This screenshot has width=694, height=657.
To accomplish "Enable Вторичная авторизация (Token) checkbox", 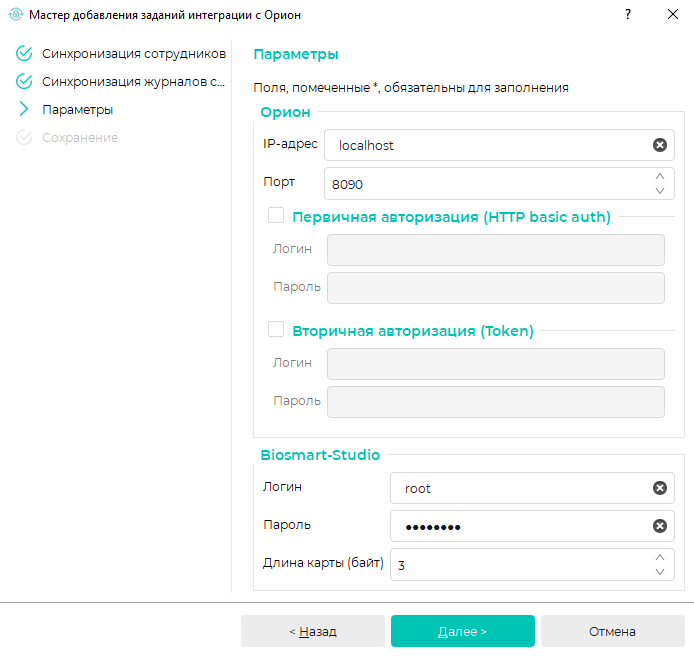I will tap(276, 329).
